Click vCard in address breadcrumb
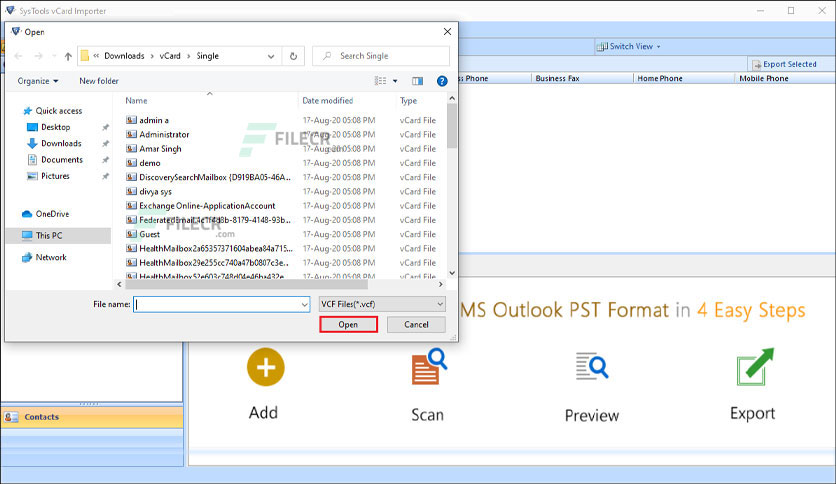The height and width of the screenshot is (484, 836). (170, 56)
